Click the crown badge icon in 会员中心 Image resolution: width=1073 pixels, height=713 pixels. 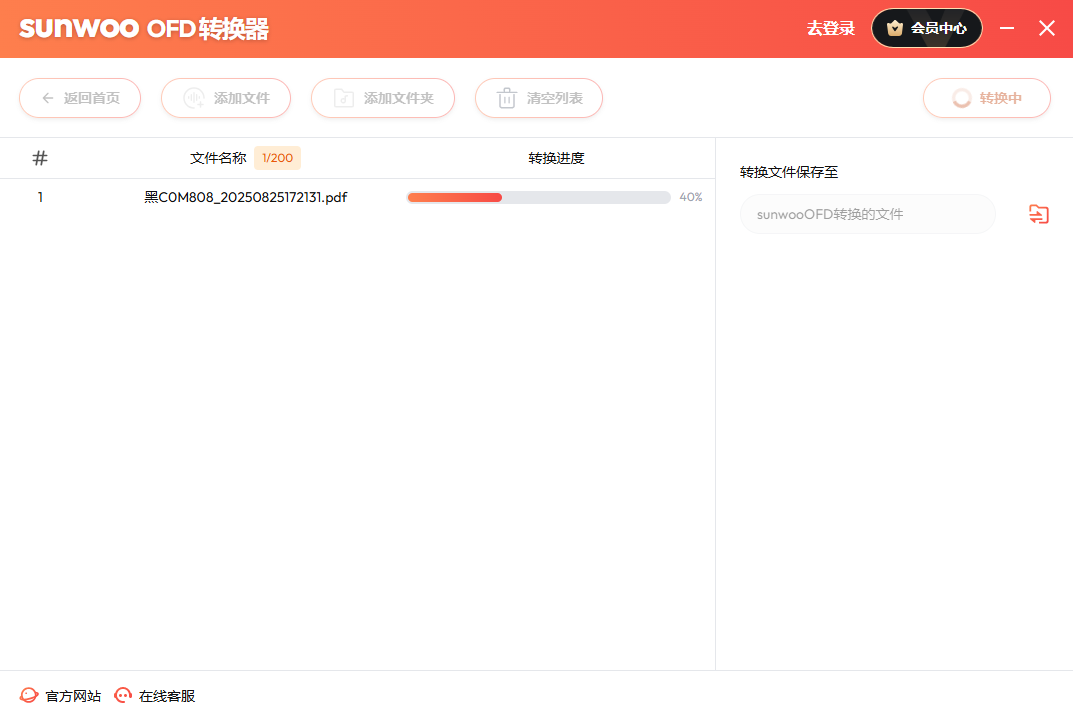tap(895, 28)
